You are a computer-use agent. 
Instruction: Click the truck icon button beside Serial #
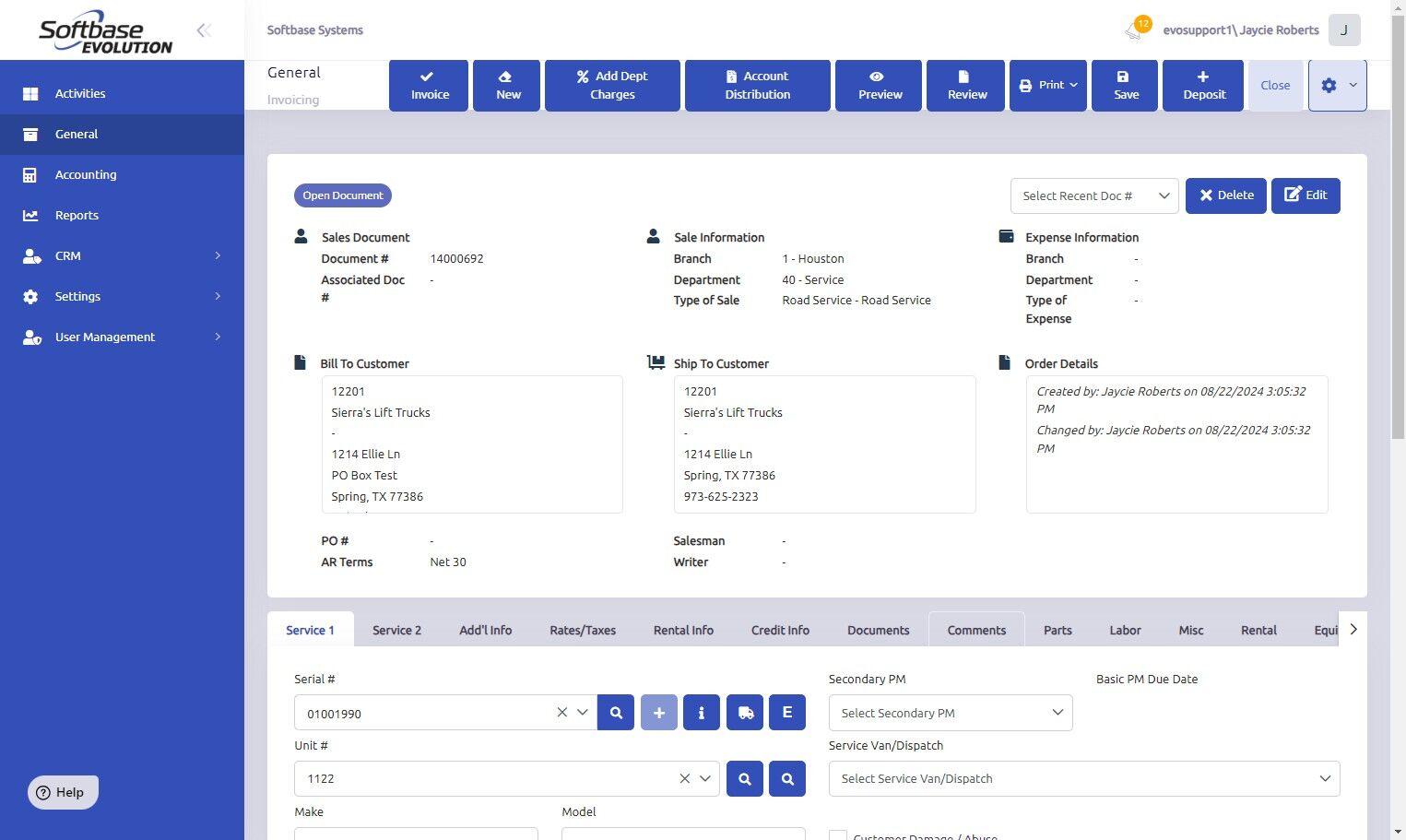point(745,713)
